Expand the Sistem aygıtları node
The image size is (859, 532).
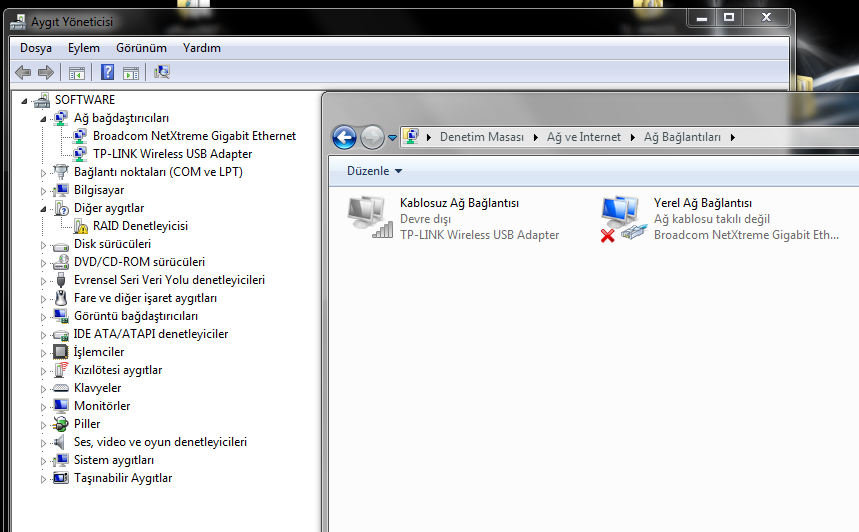pos(43,461)
